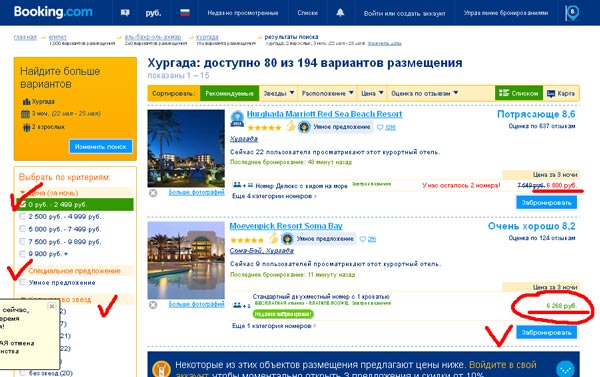Click the Moevenpick five-star rating icons

point(247,240)
